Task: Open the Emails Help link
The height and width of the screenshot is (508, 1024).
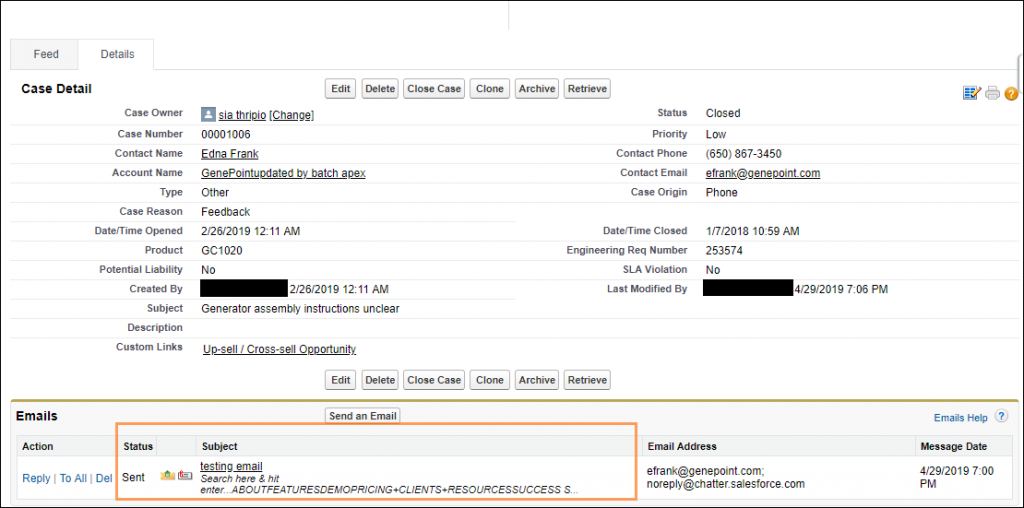Action: pos(961,418)
